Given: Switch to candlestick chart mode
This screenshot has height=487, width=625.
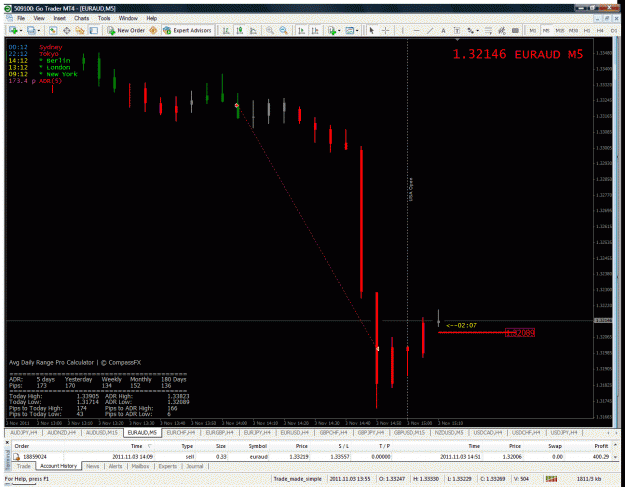Looking at the screenshot, I should click(x=240, y=30).
